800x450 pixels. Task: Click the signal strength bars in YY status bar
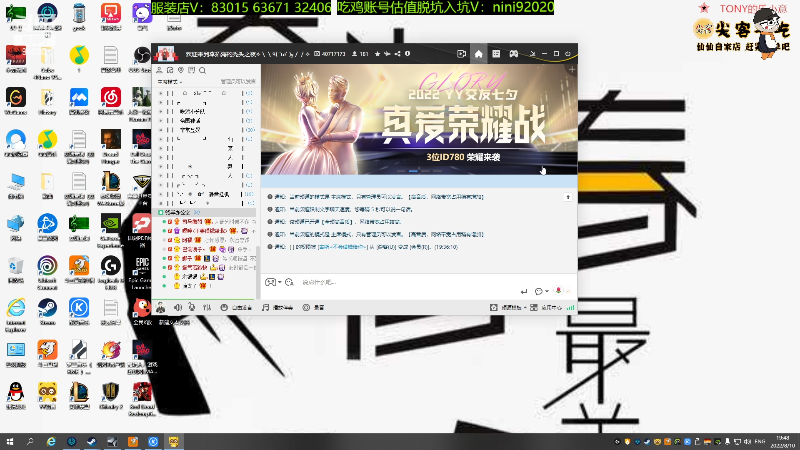[570, 307]
